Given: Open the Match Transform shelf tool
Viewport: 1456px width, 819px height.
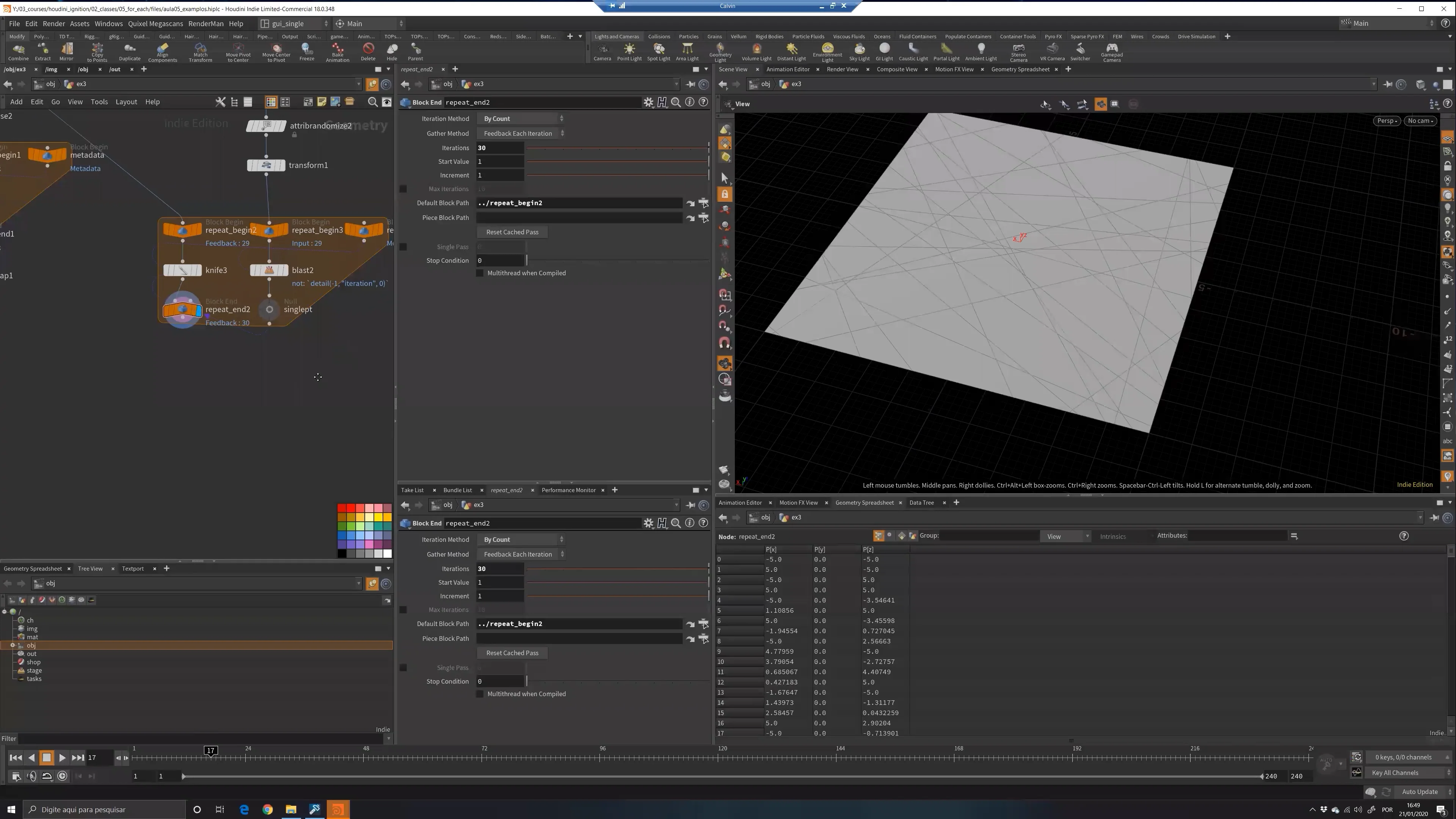Looking at the screenshot, I should 200,52.
